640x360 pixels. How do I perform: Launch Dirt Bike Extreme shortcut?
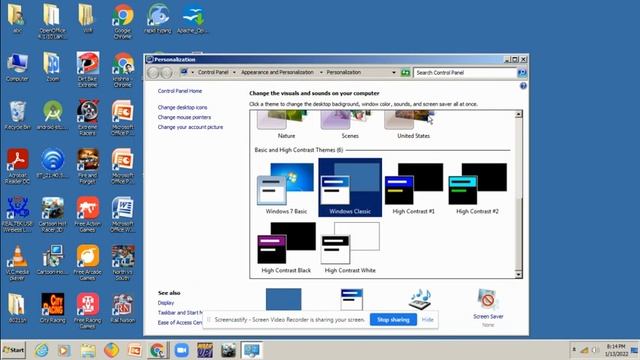[x=87, y=69]
